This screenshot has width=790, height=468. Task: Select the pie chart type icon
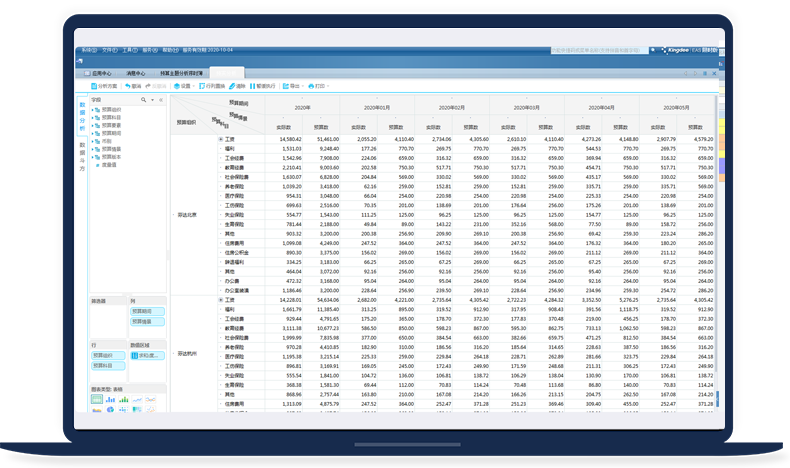click(110, 410)
